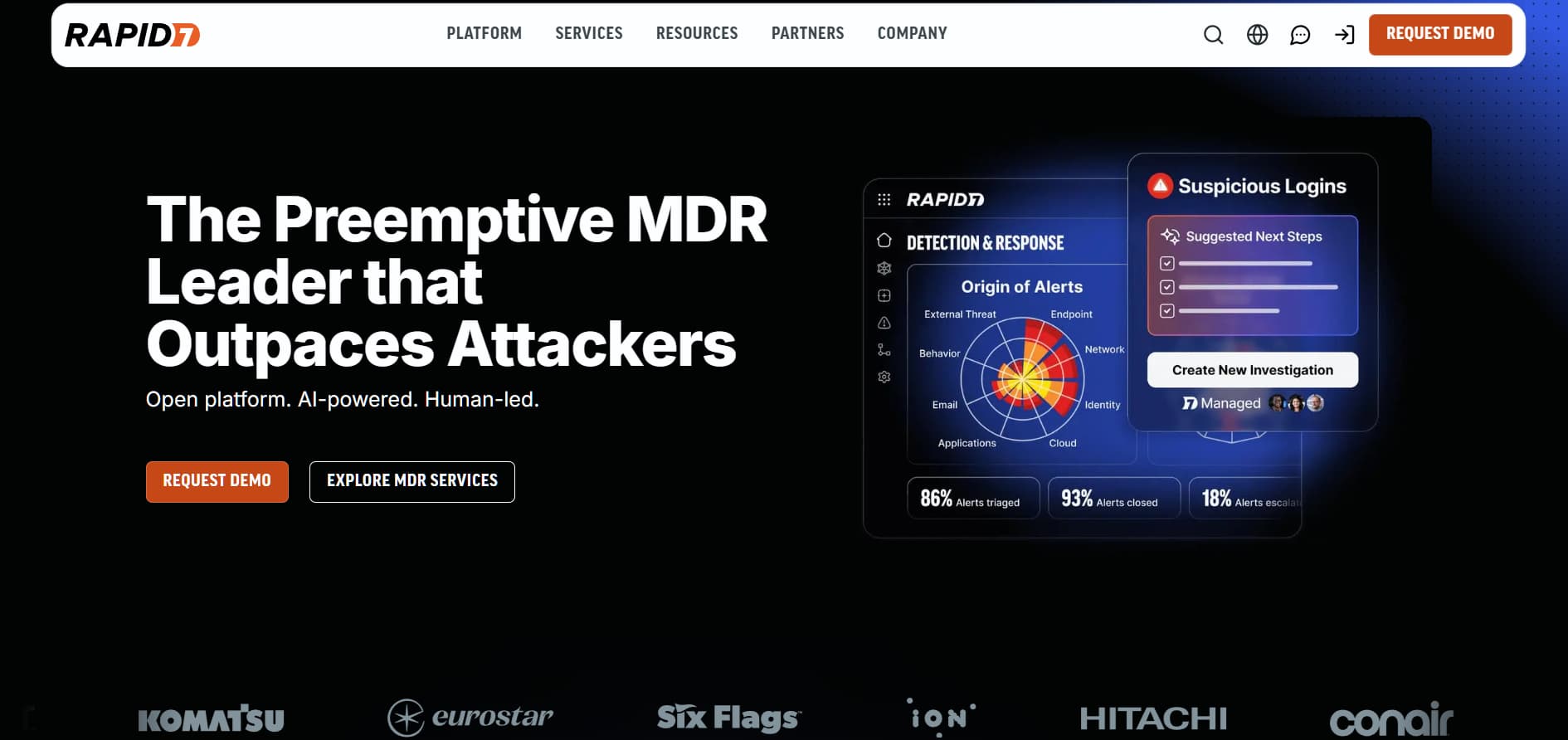Click the Hitachi customer logo
The height and width of the screenshot is (740, 1568).
point(1153,718)
